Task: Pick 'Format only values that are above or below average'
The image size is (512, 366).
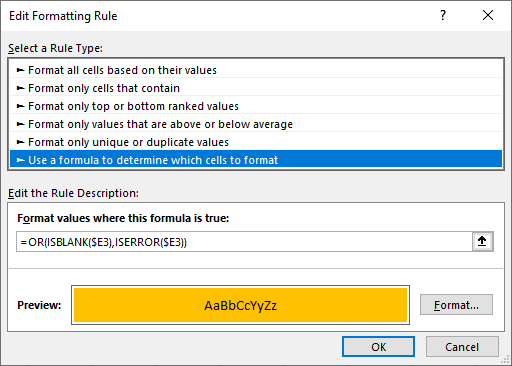Action: (256, 124)
